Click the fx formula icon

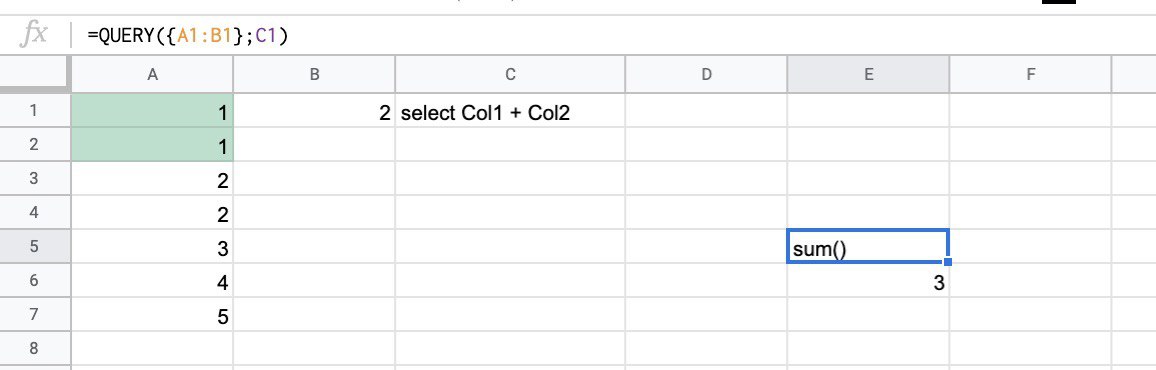pos(34,35)
